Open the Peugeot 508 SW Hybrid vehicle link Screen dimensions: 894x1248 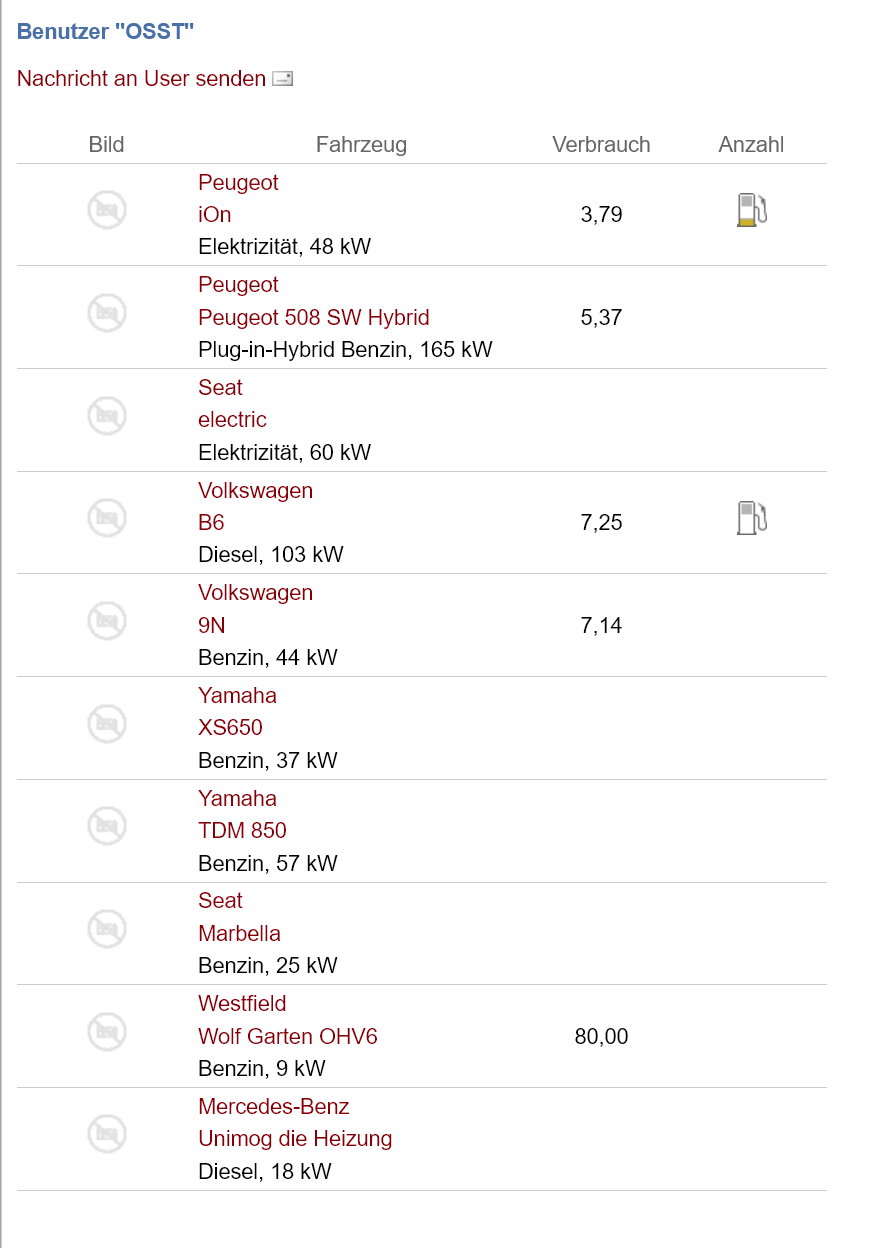(x=314, y=318)
